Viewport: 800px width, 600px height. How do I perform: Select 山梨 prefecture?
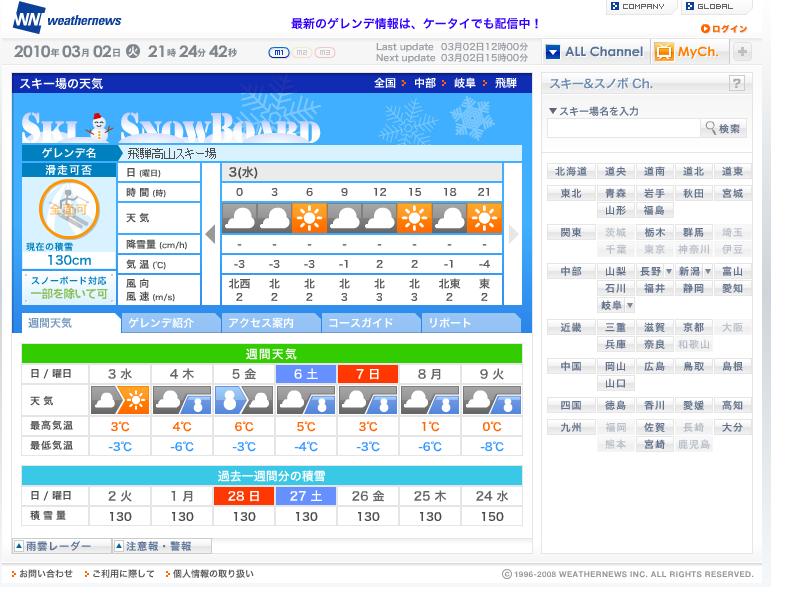(x=615, y=271)
